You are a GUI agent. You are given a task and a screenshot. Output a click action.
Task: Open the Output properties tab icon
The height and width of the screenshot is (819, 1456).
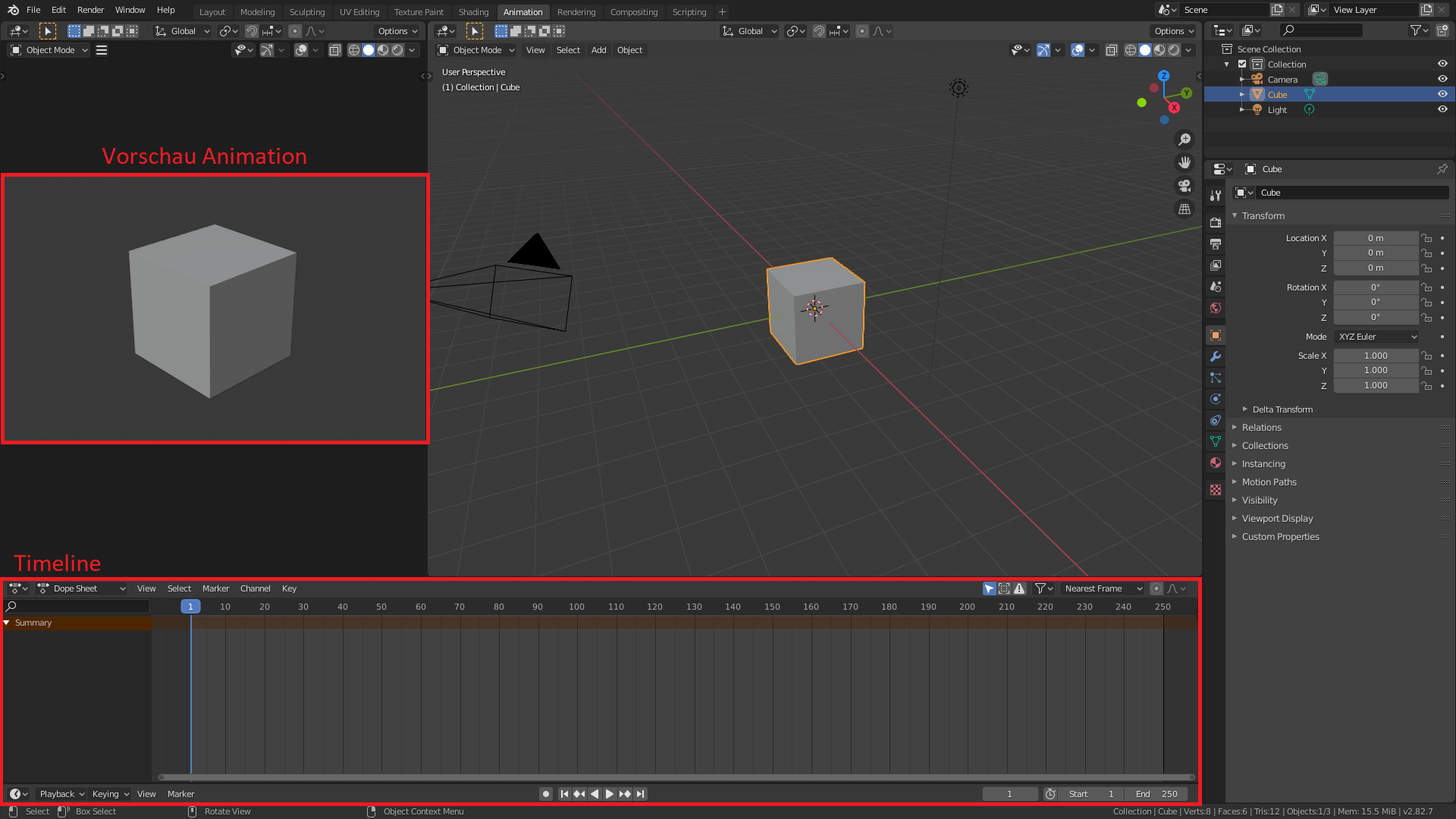coord(1216,244)
